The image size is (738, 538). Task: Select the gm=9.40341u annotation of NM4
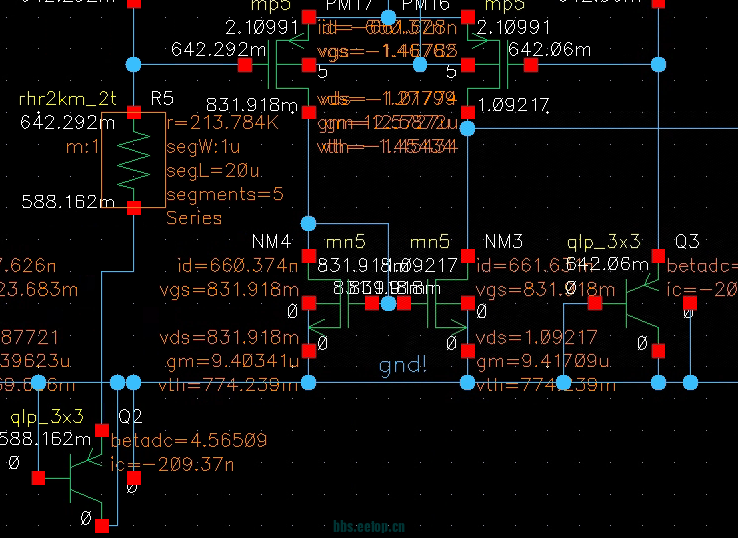233,361
